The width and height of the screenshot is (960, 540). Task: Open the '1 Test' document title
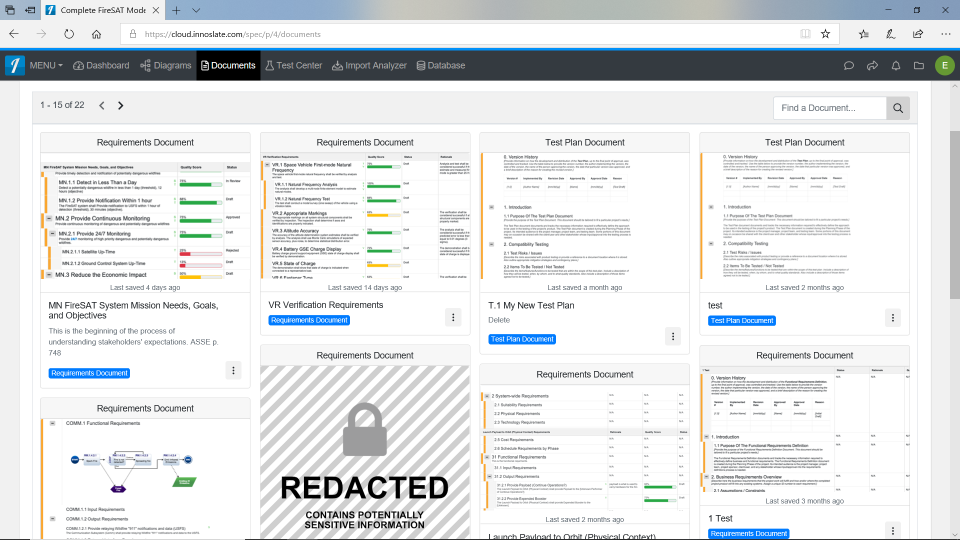click(721, 518)
